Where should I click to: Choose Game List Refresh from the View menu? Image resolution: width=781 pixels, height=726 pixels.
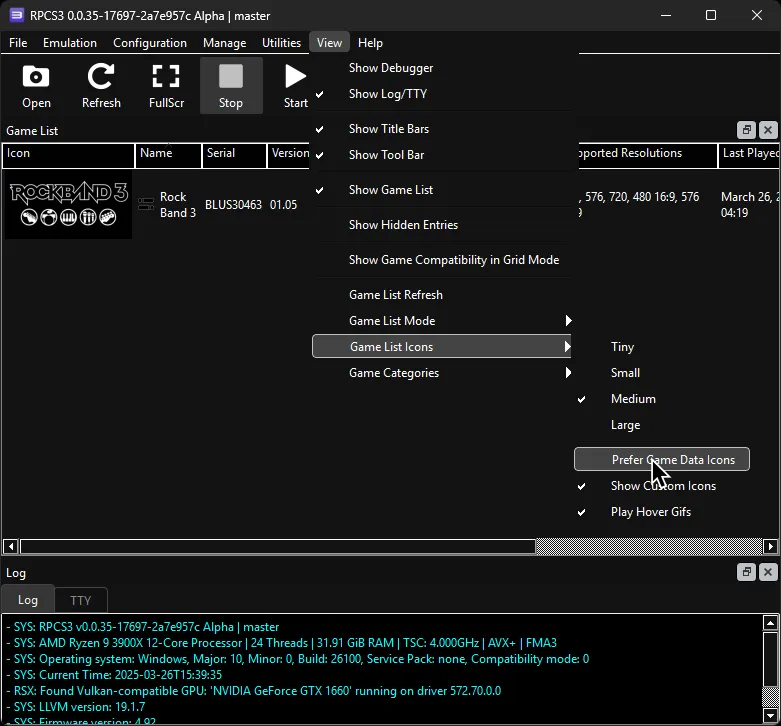click(442, 295)
